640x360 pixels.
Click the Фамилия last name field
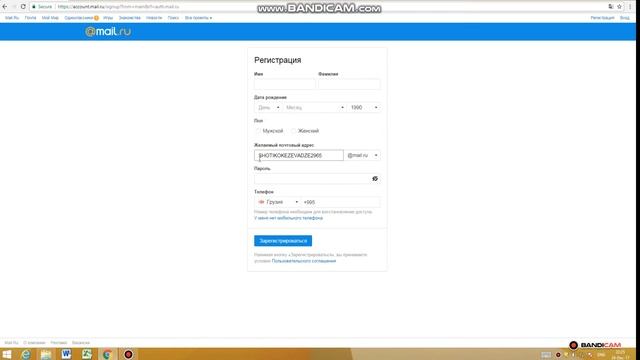pyautogui.click(x=349, y=84)
